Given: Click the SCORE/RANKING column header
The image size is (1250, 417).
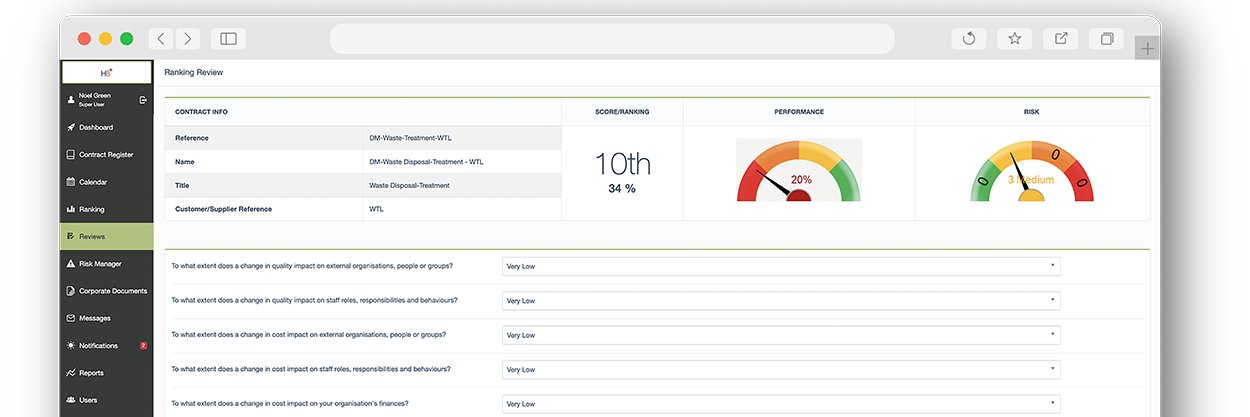Looking at the screenshot, I should pos(622,112).
